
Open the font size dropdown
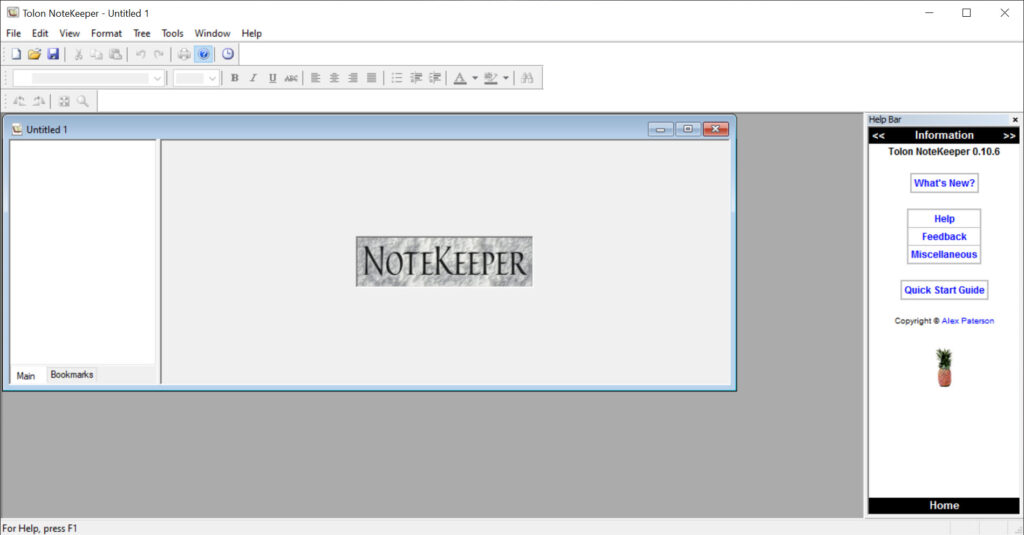pyautogui.click(x=212, y=78)
